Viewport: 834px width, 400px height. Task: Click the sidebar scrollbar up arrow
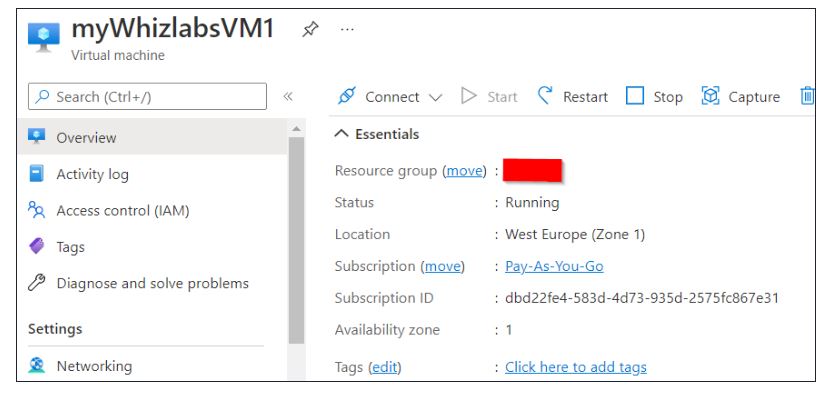[x=296, y=129]
